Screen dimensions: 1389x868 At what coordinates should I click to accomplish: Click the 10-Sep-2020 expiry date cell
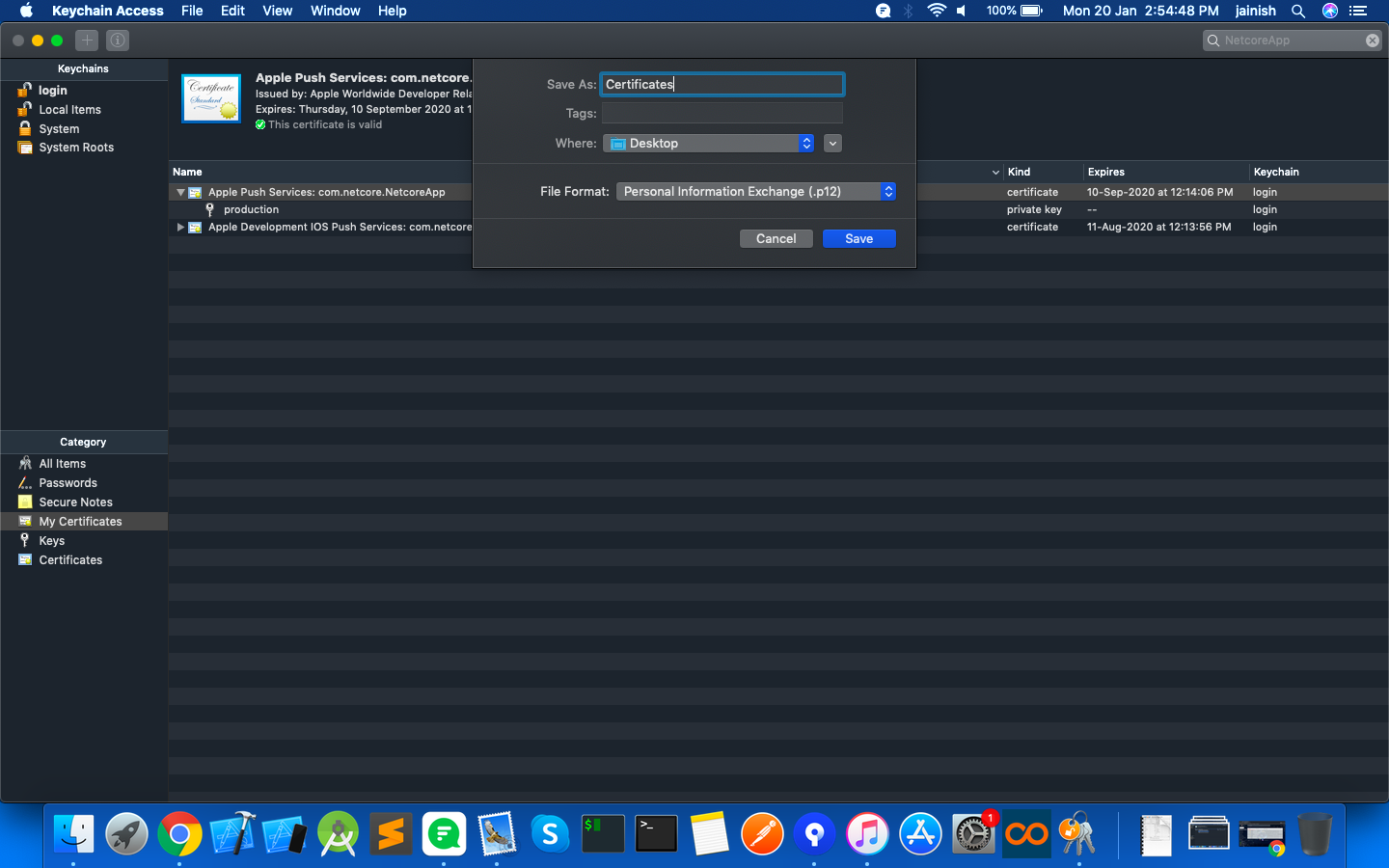click(x=1159, y=193)
